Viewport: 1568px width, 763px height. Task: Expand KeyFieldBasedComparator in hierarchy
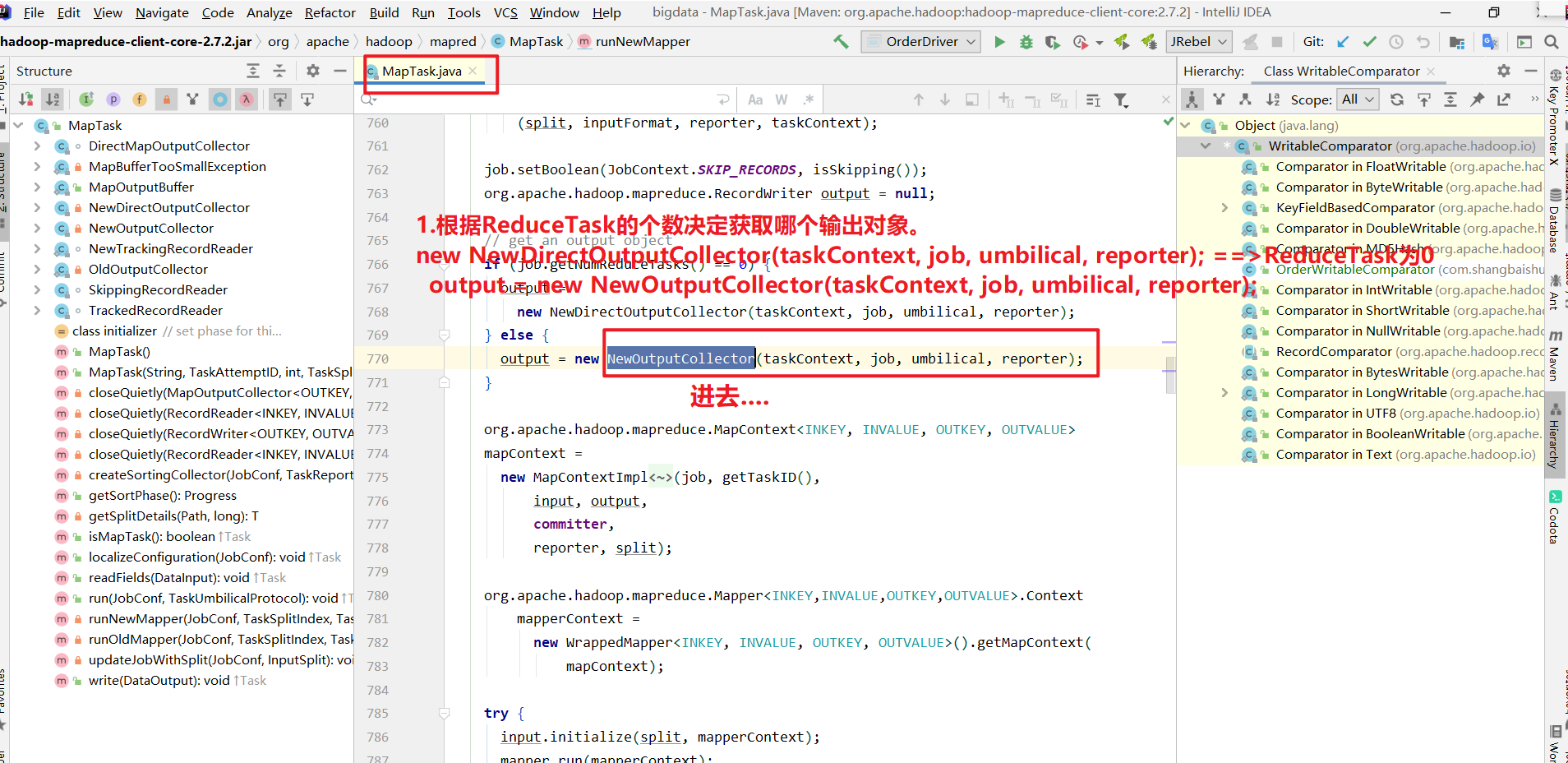click(x=1224, y=207)
